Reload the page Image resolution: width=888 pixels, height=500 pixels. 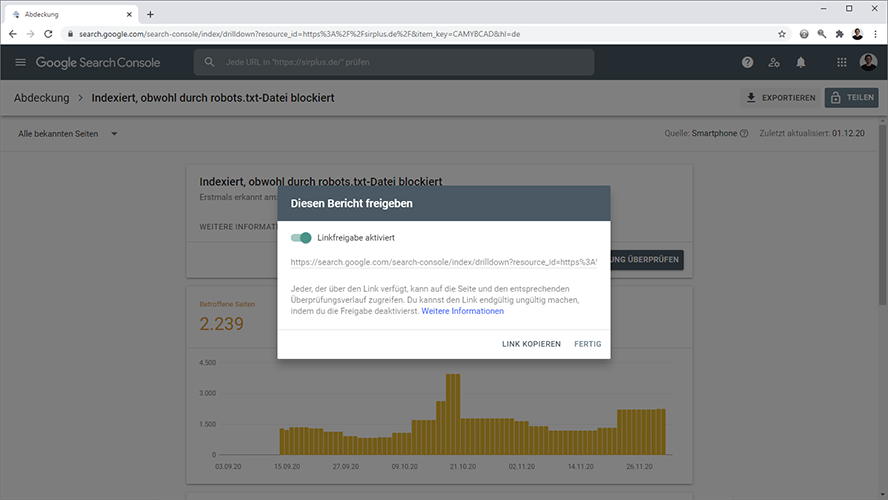tap(48, 34)
